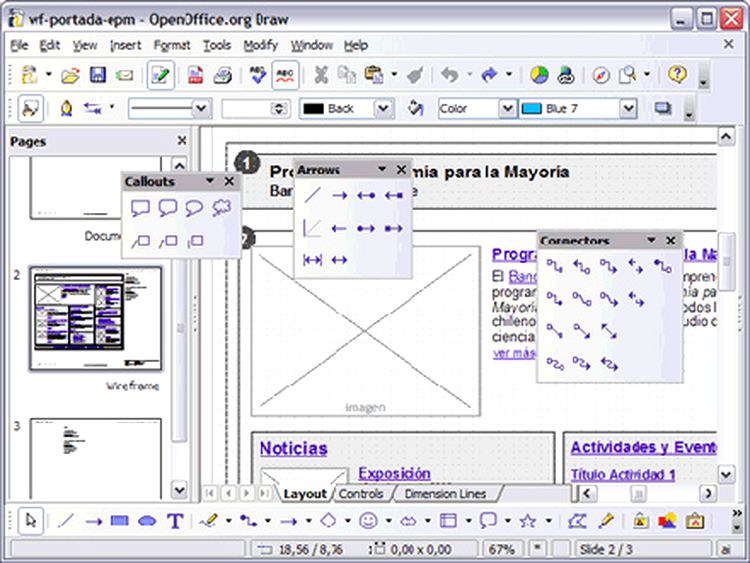Switch to the Controls layer tab

[361, 494]
